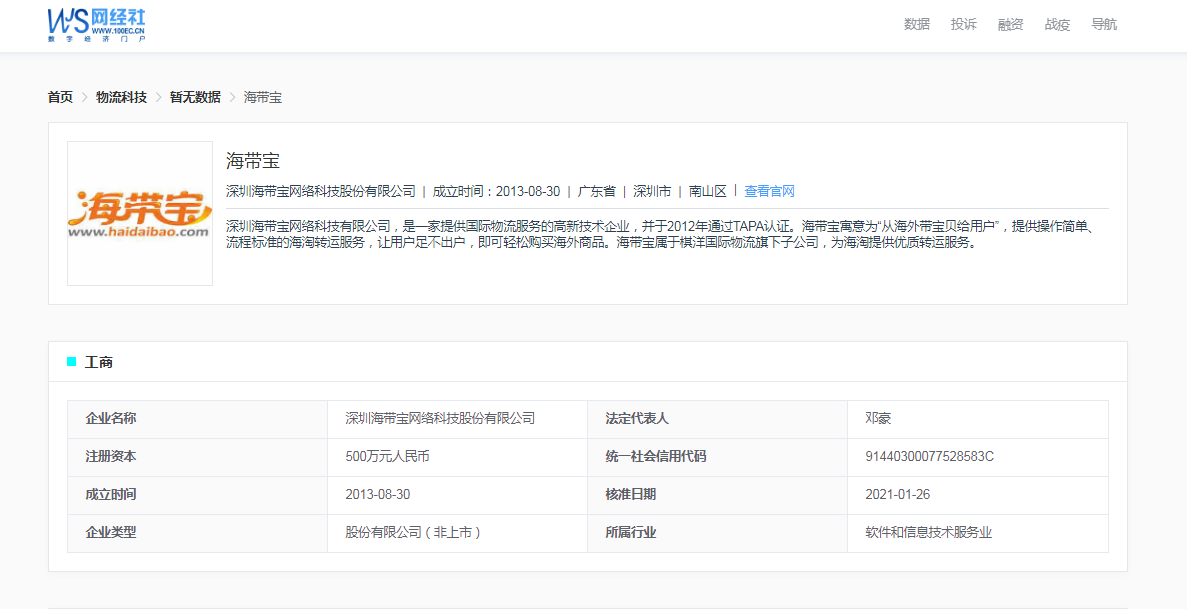Click the 2021-01-26 value cell
1187x609 pixels.
[978, 495]
